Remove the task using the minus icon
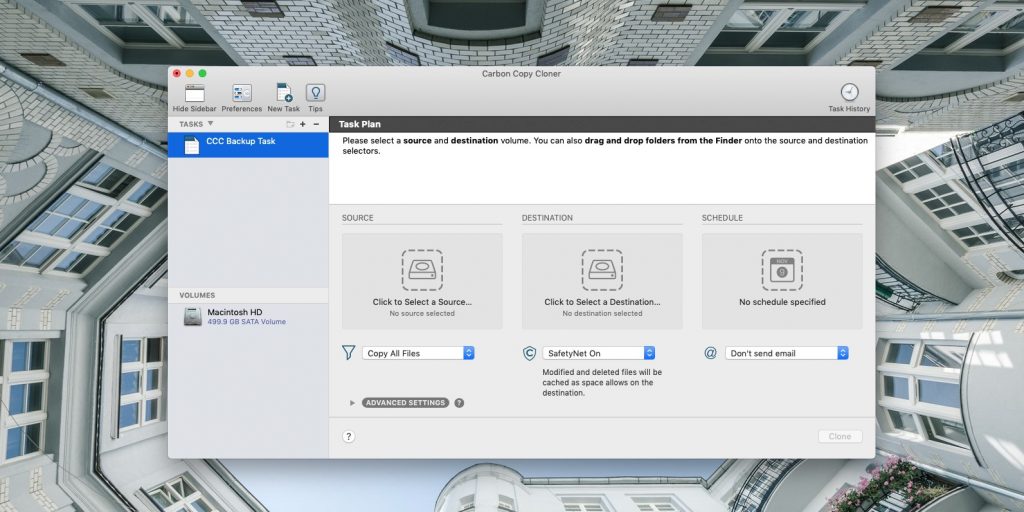Screen dimensions: 1024x512 point(316,124)
